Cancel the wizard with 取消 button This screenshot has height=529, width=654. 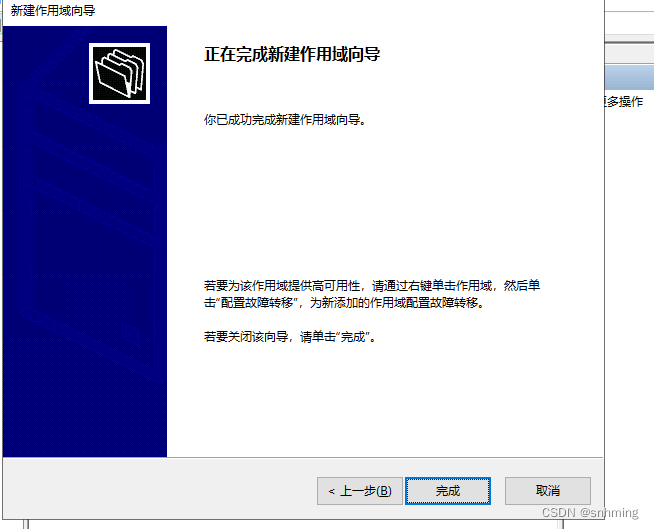(x=548, y=491)
